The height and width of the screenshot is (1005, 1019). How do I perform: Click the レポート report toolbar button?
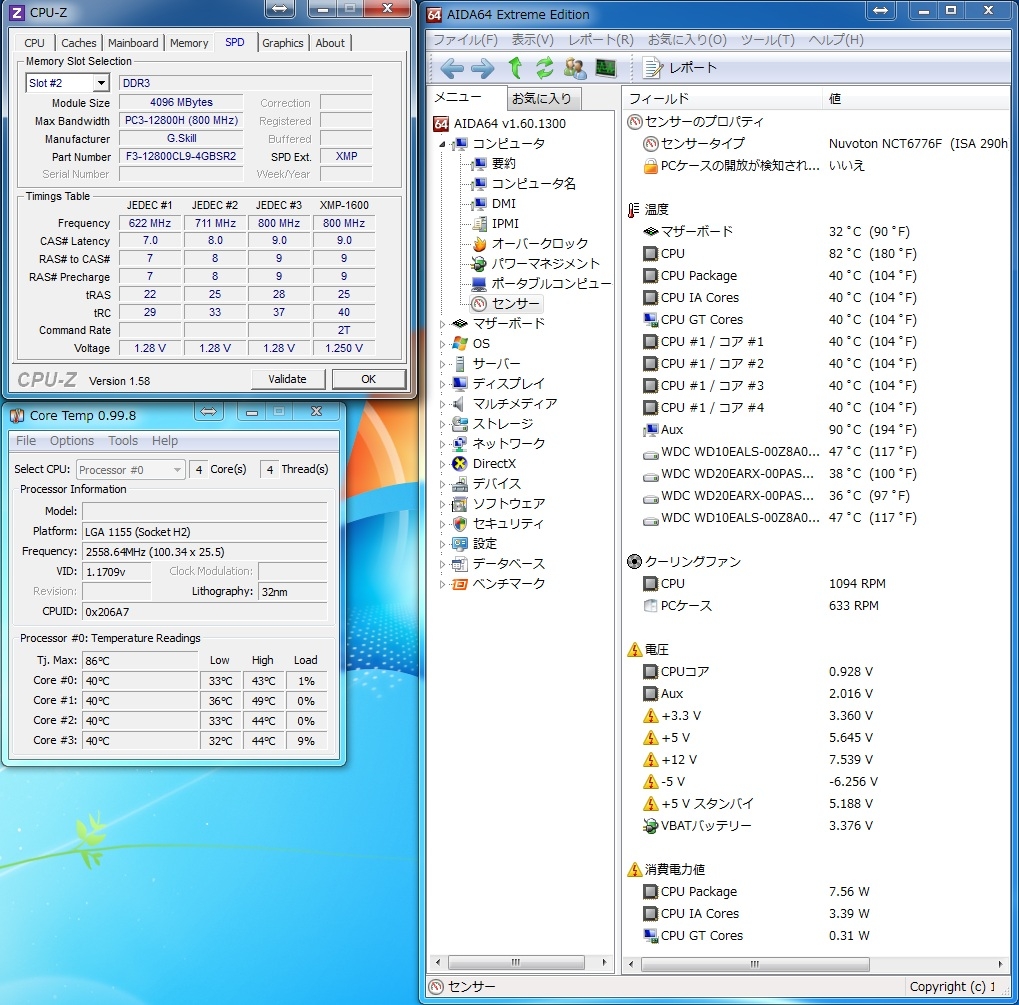point(681,68)
